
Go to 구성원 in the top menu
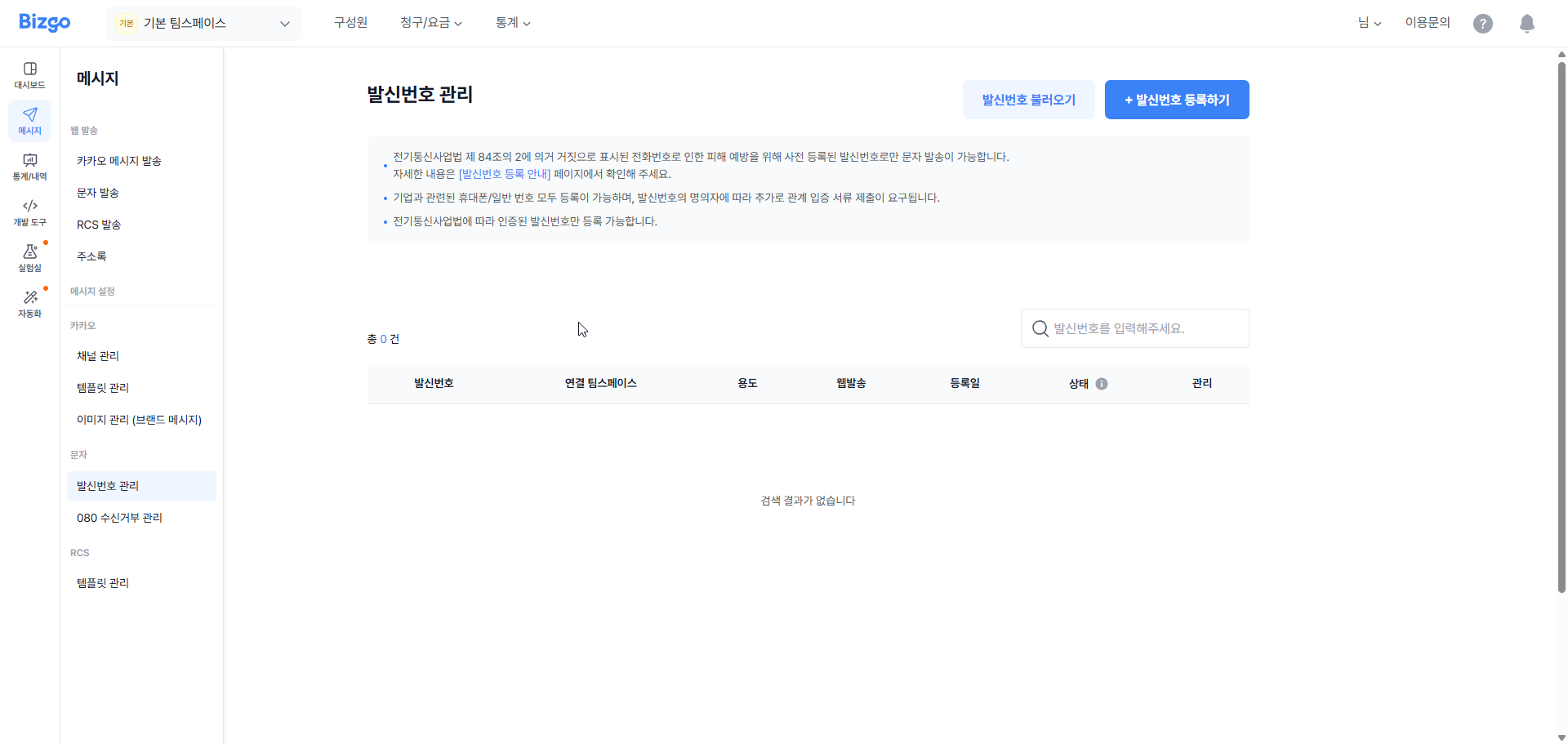(350, 23)
